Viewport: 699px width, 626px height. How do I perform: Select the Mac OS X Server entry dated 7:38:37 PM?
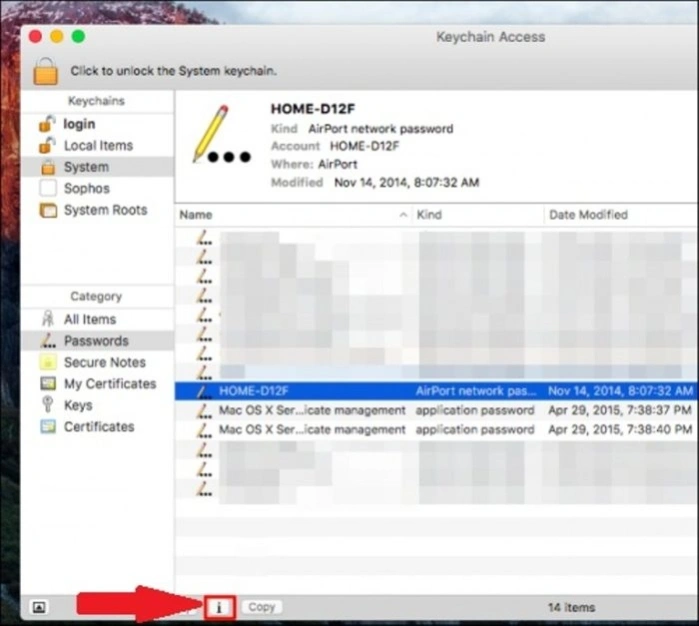437,410
